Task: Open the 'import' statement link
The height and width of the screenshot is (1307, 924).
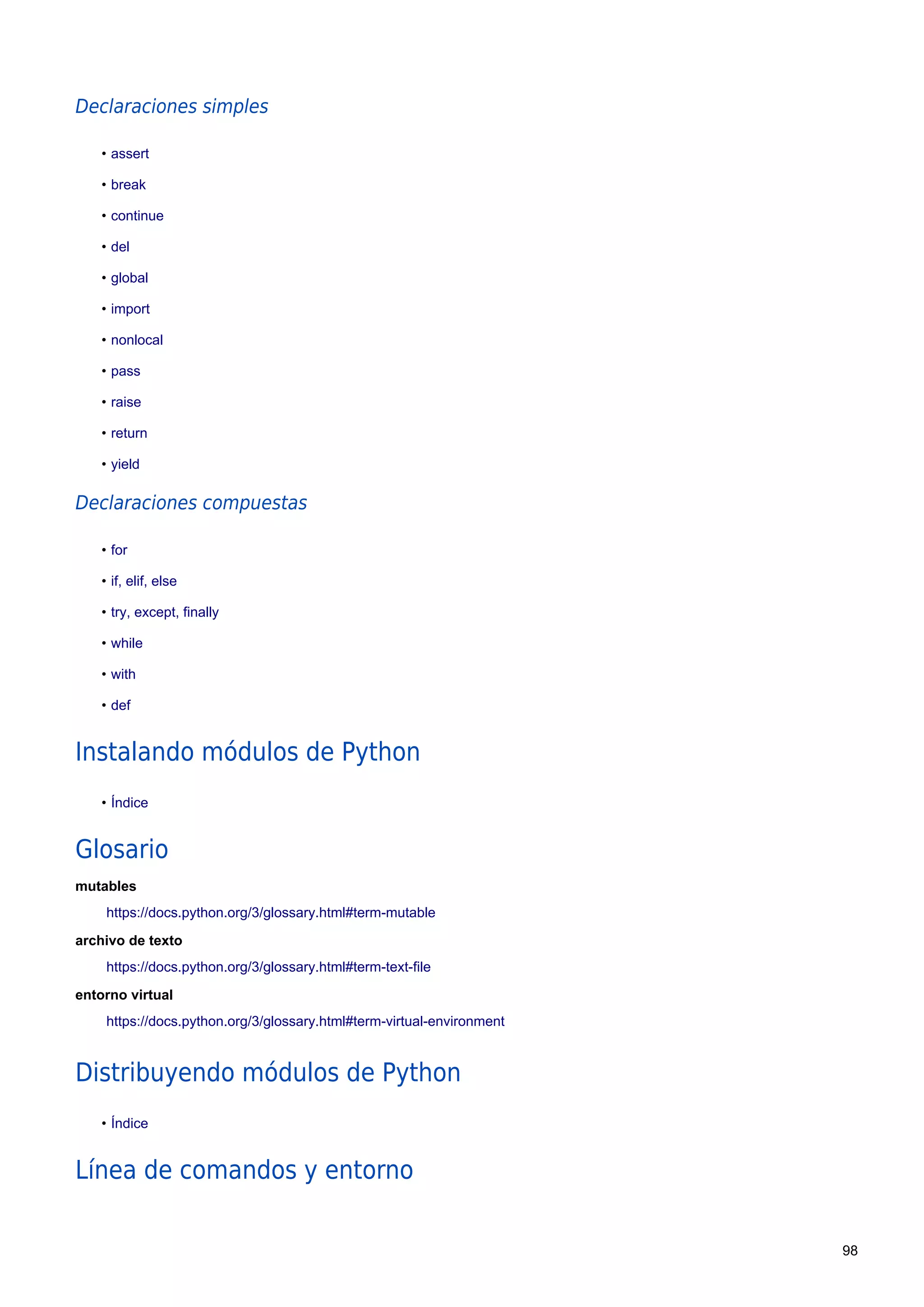Action: (130, 309)
